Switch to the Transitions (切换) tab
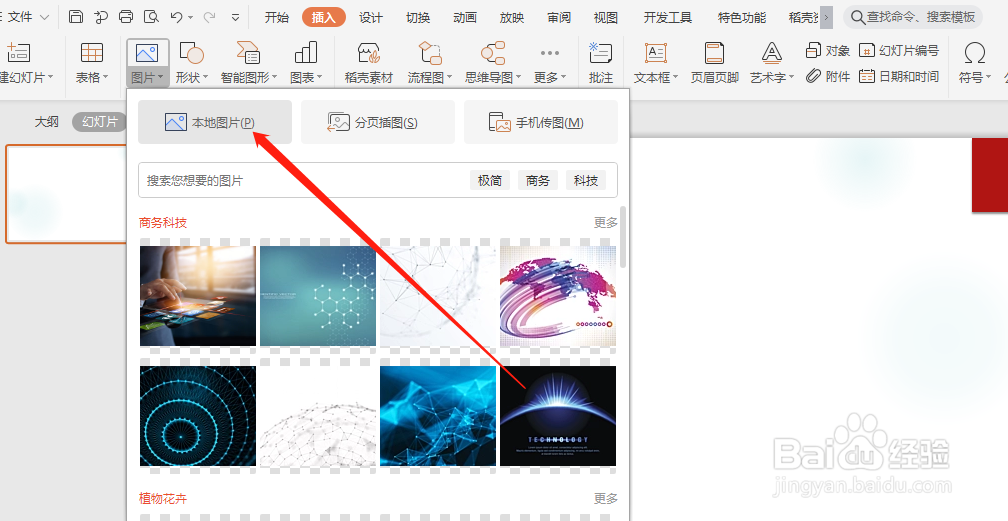The width and height of the screenshot is (1008, 521). 418,17
